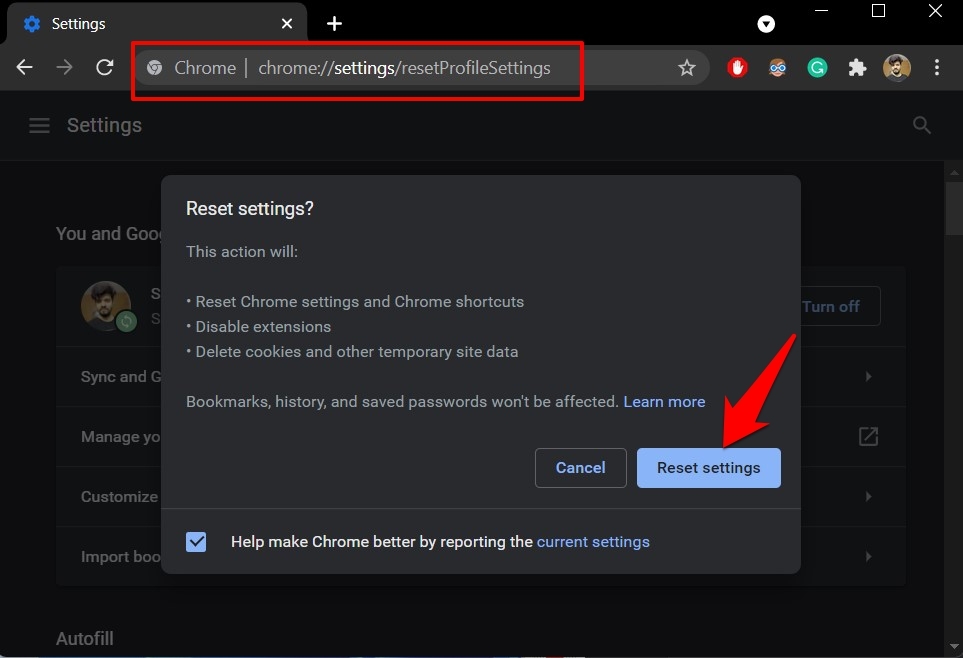Open the red hand ad blocker extension
The image size is (963, 658).
pyautogui.click(x=737, y=68)
